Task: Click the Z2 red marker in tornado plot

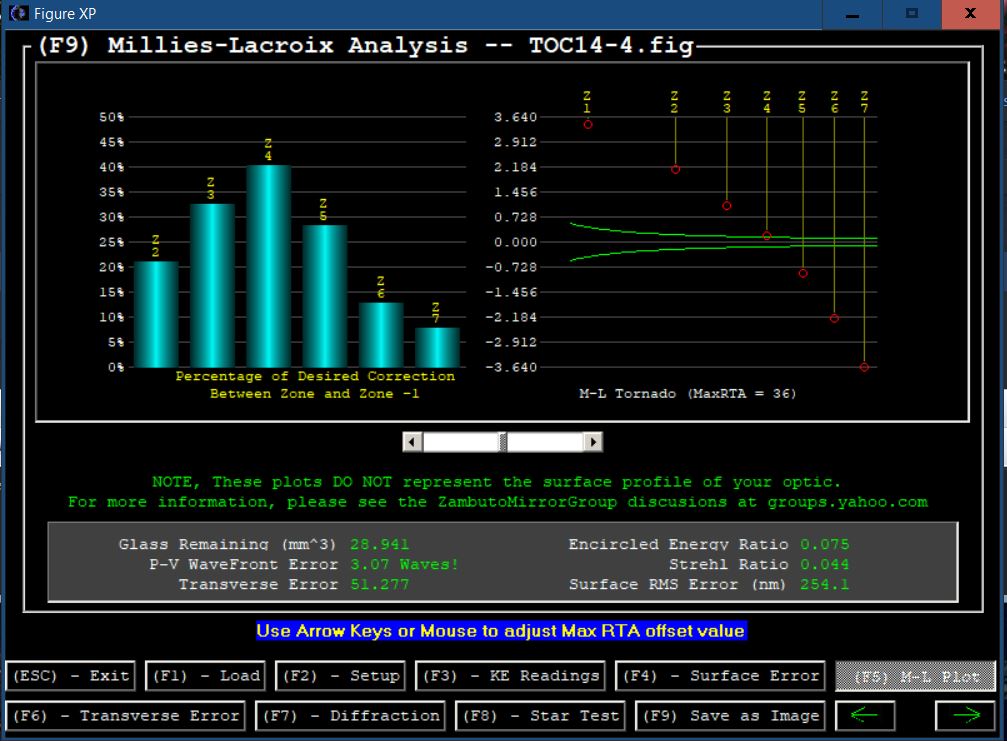Action: pos(675,170)
